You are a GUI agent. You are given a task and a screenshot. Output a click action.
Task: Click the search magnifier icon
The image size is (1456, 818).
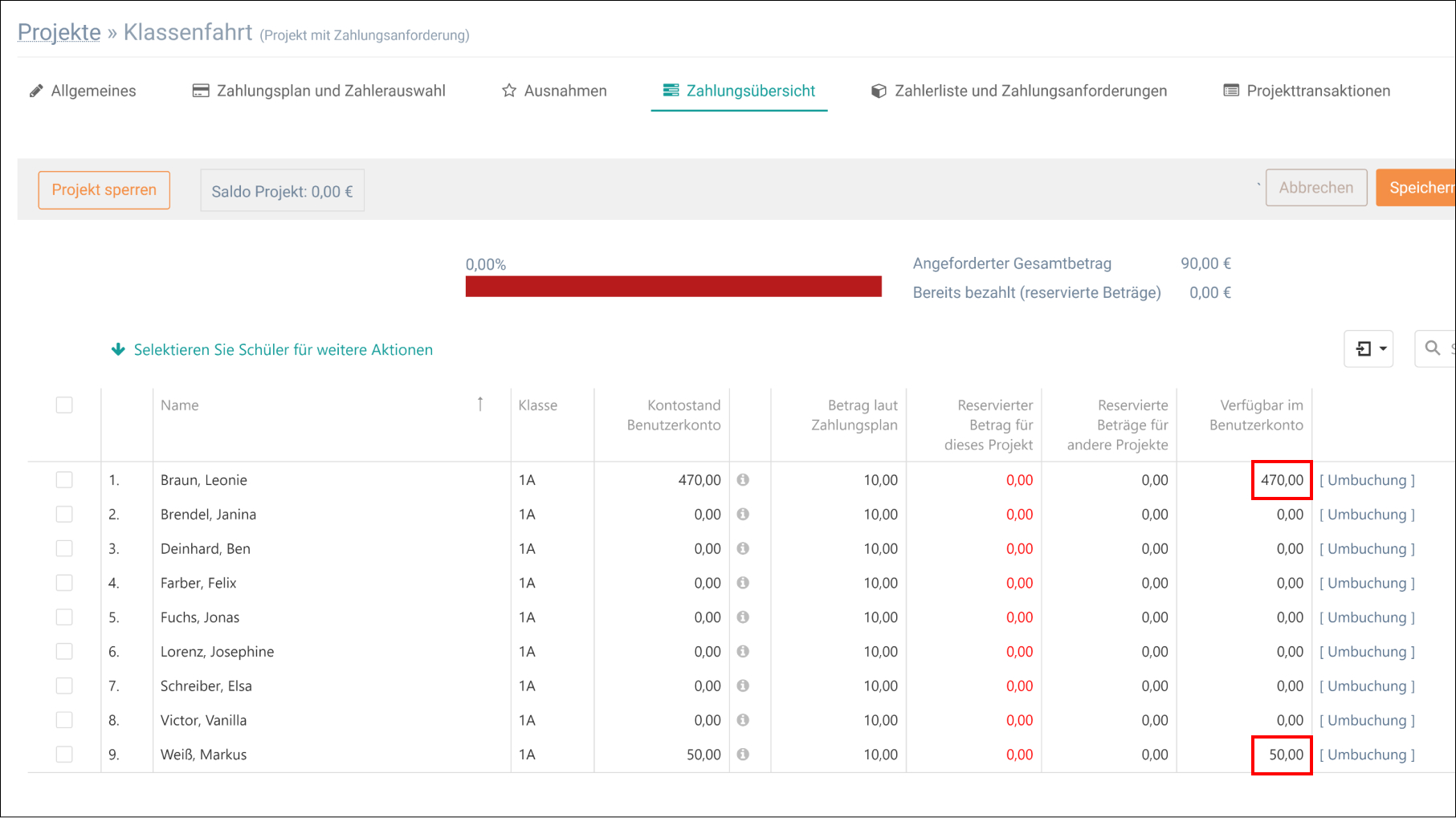[x=1432, y=348]
